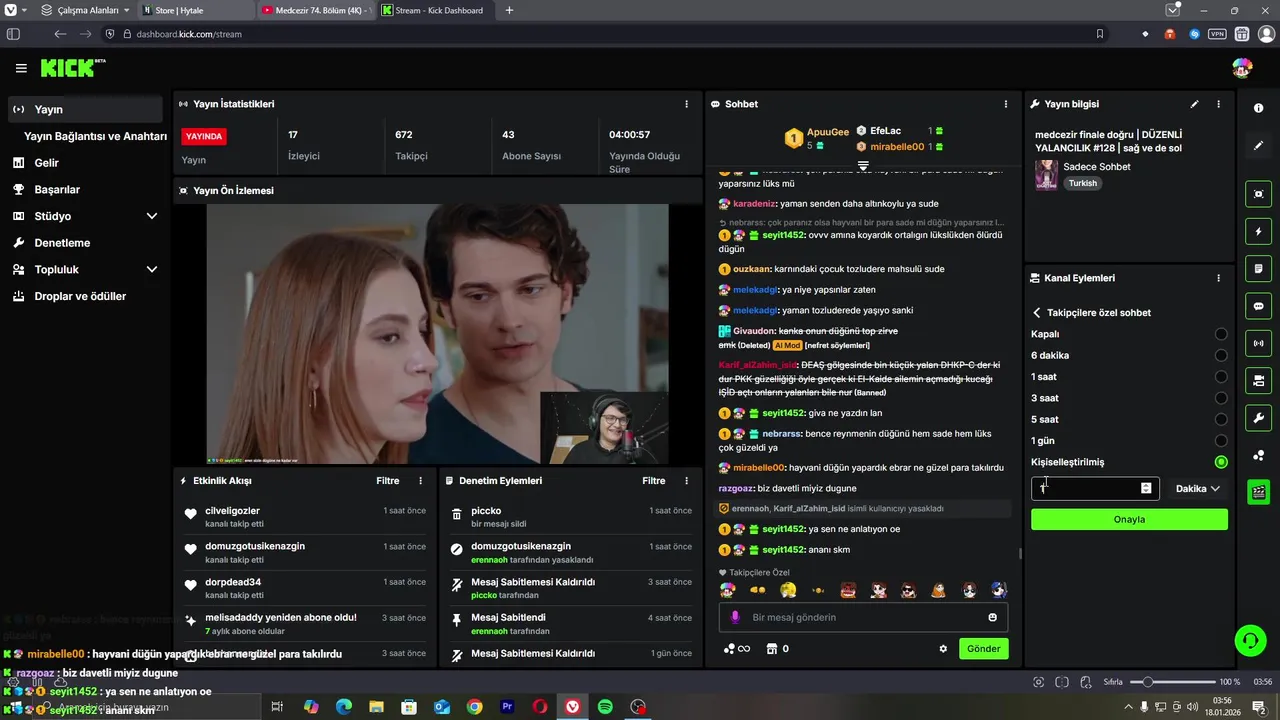Open the Yayın sidebar item
The image size is (1280, 720).
pyautogui.click(x=85, y=109)
